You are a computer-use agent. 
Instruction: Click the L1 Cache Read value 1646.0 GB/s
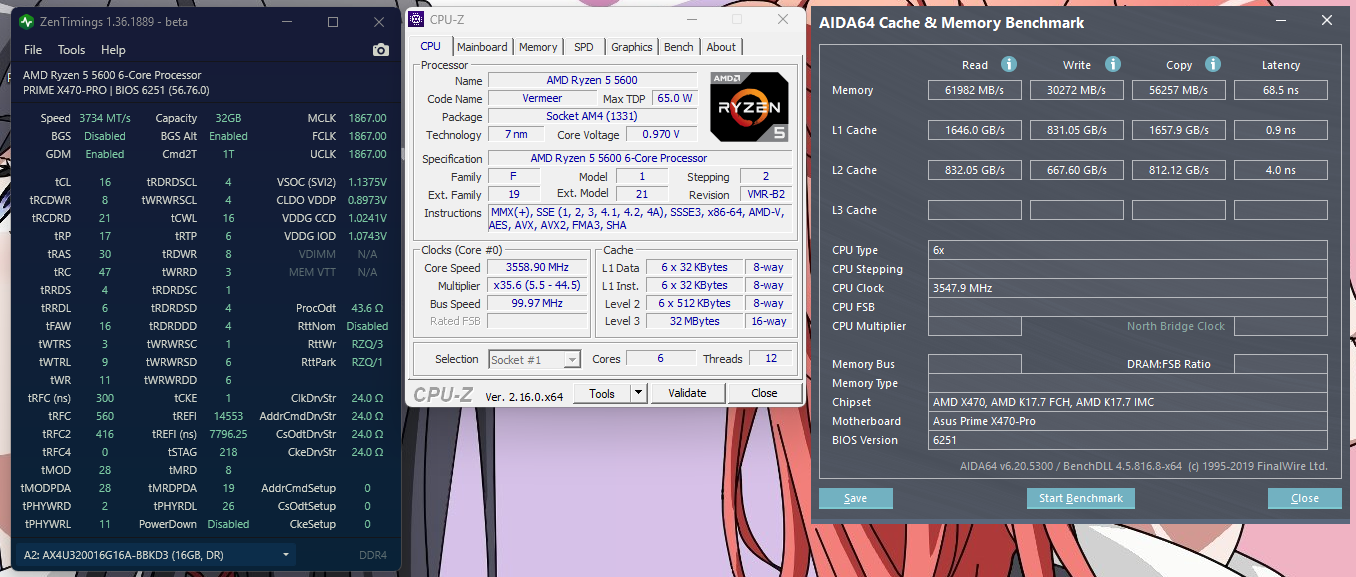click(x=975, y=130)
